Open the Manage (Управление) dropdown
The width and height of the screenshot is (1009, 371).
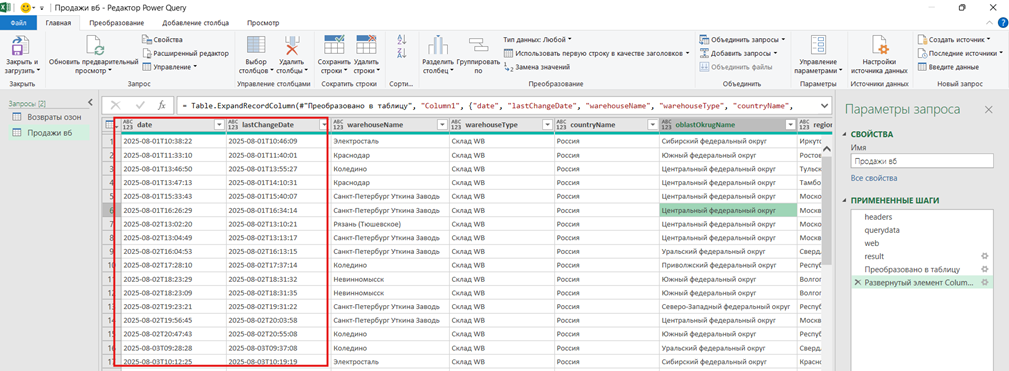tap(170, 67)
